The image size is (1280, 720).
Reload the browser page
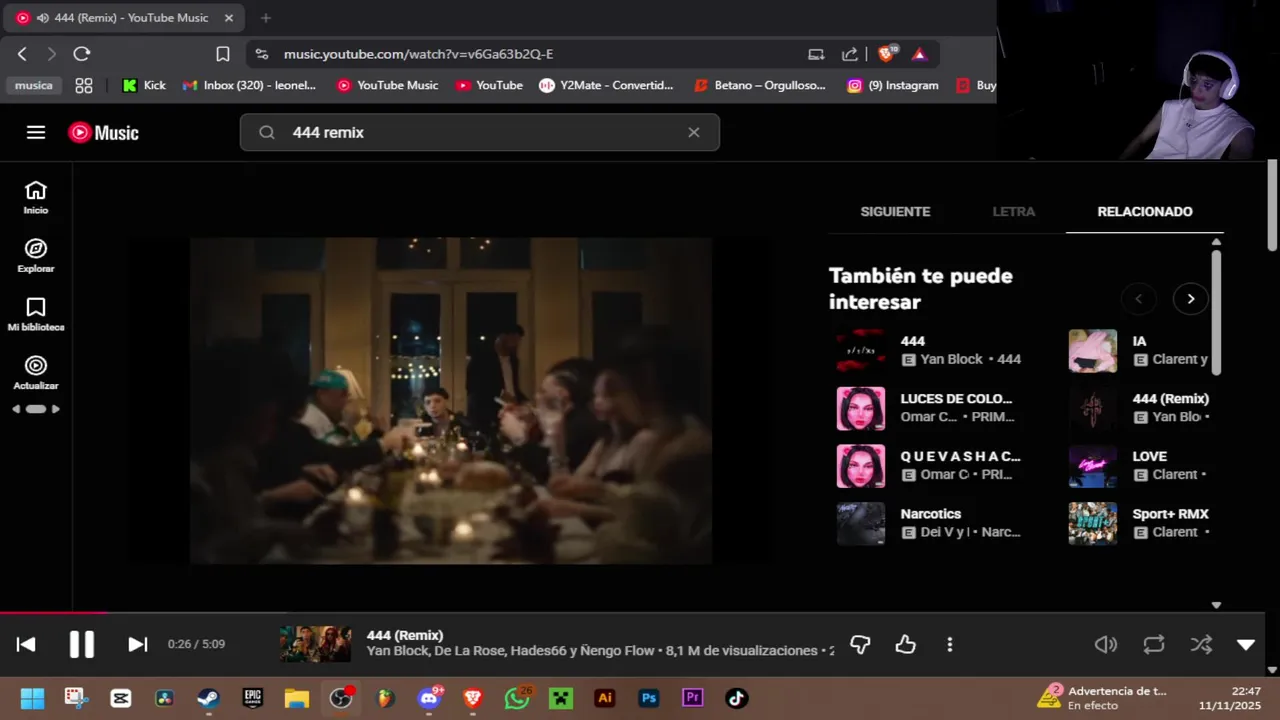pos(82,54)
